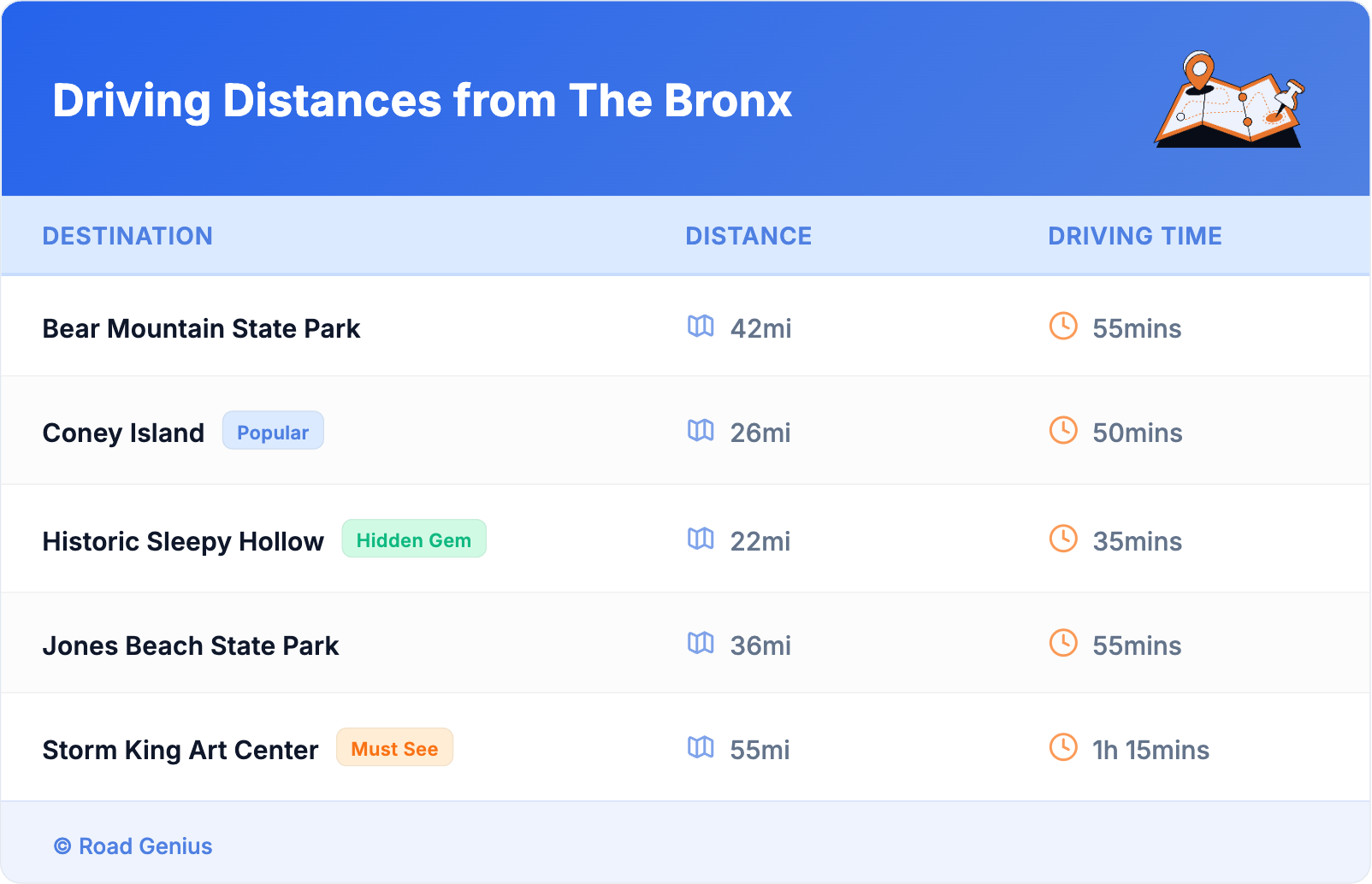Select Bear Mountain State Park destination
Screen dimensions: 1372x884
(x=201, y=329)
